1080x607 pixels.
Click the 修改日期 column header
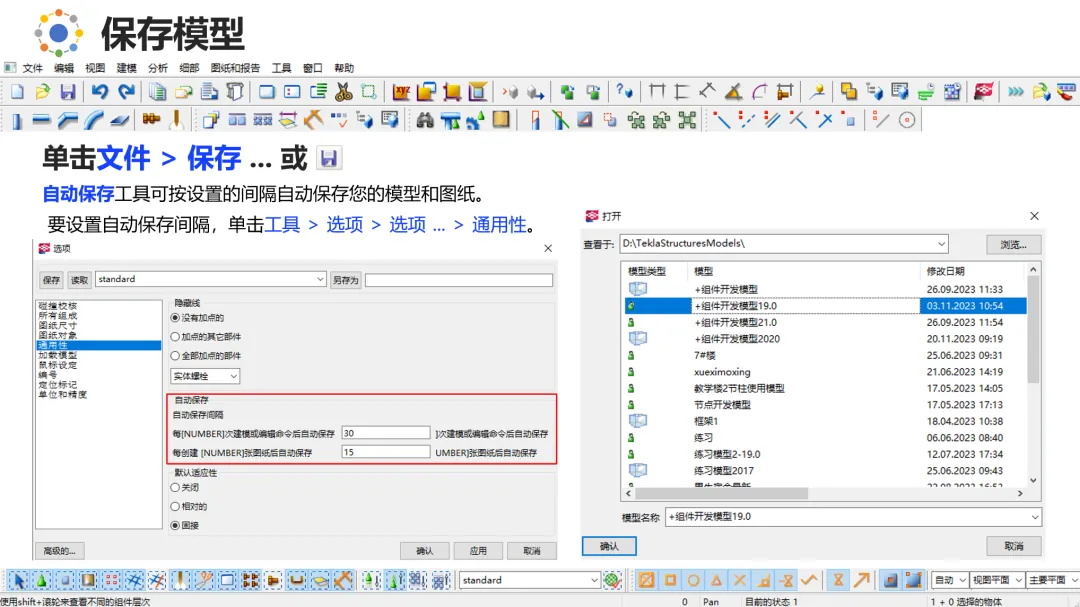point(946,271)
